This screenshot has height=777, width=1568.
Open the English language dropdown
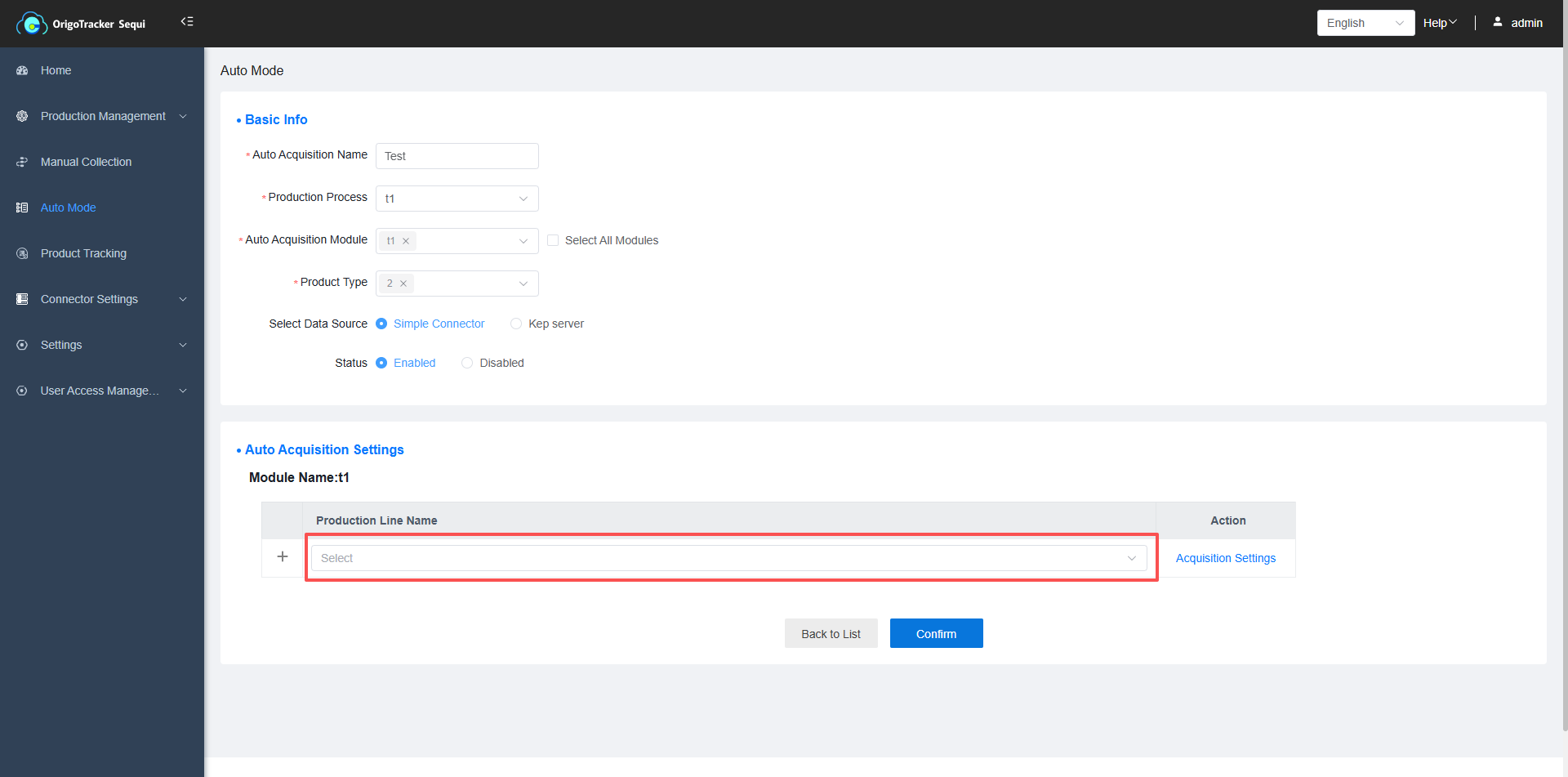[x=1365, y=23]
